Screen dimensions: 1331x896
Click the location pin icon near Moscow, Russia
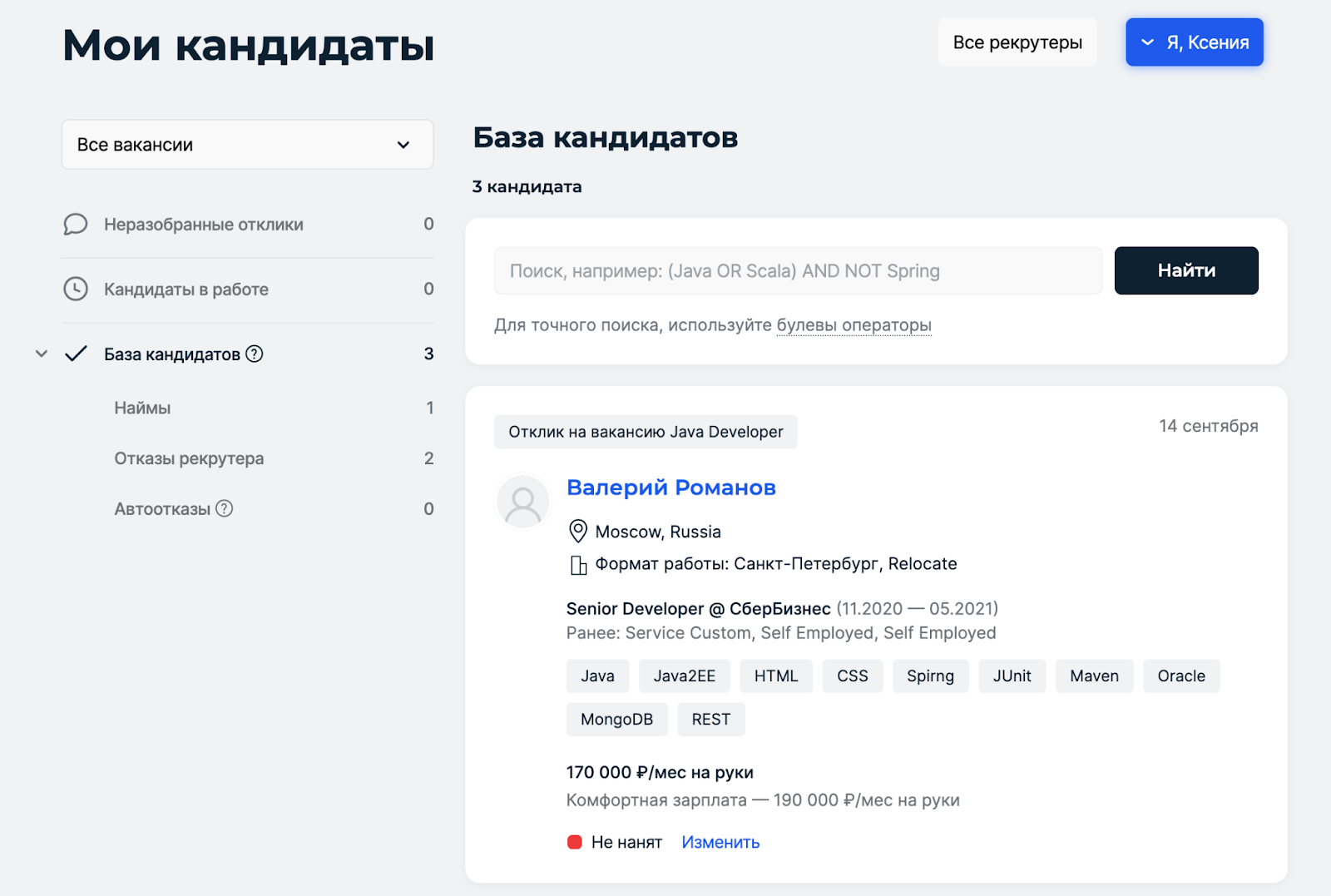click(x=577, y=531)
